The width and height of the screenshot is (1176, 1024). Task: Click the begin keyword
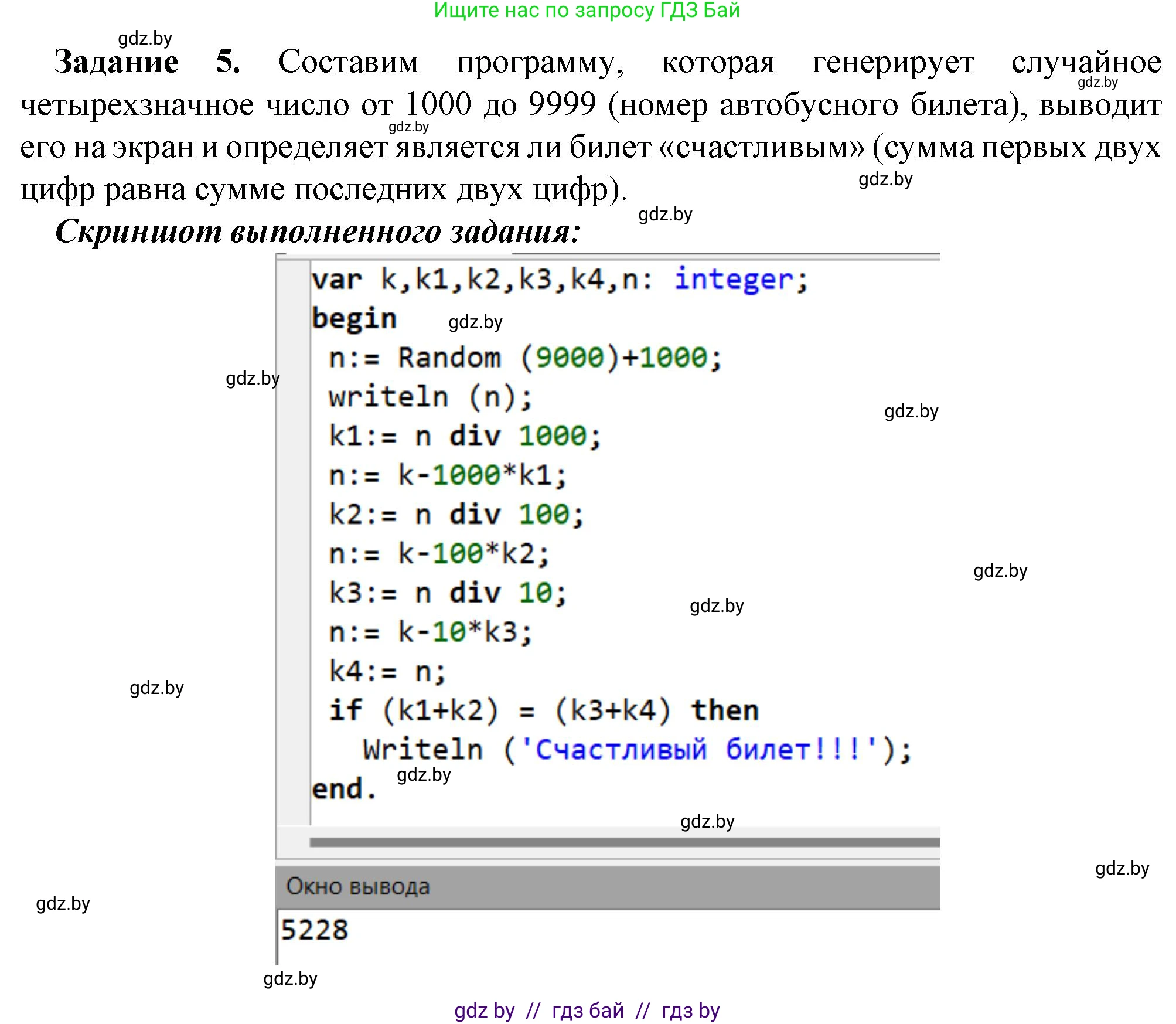352,318
